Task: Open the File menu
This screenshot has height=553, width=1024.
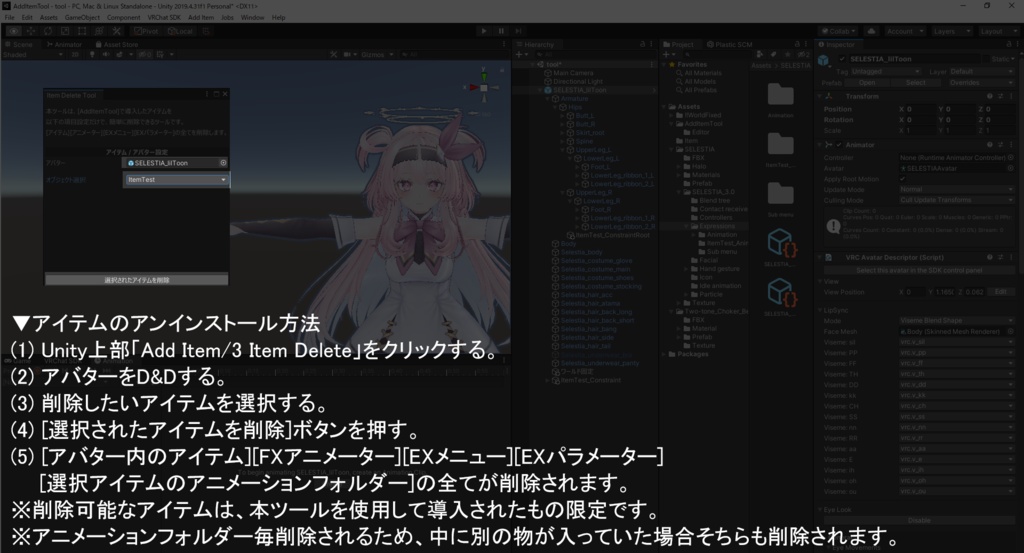Action: click(x=9, y=18)
